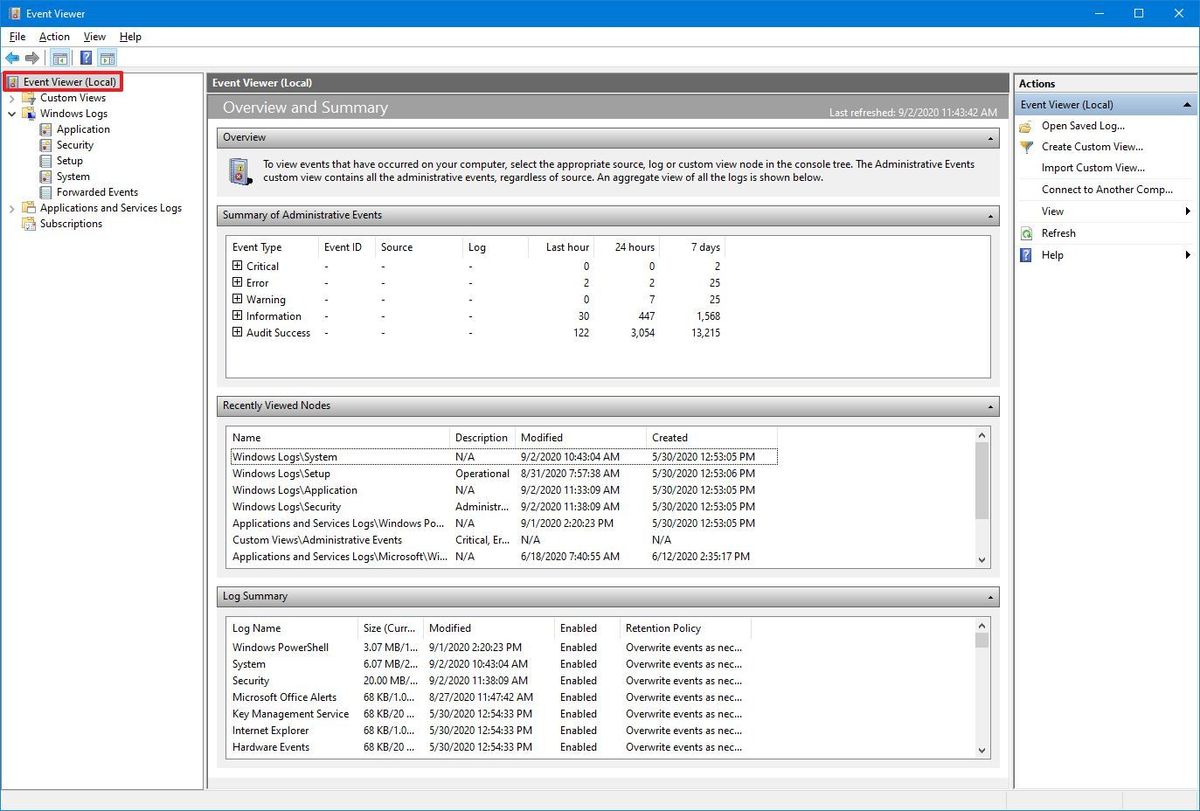
Task: Open the View menu
Action: (x=94, y=36)
